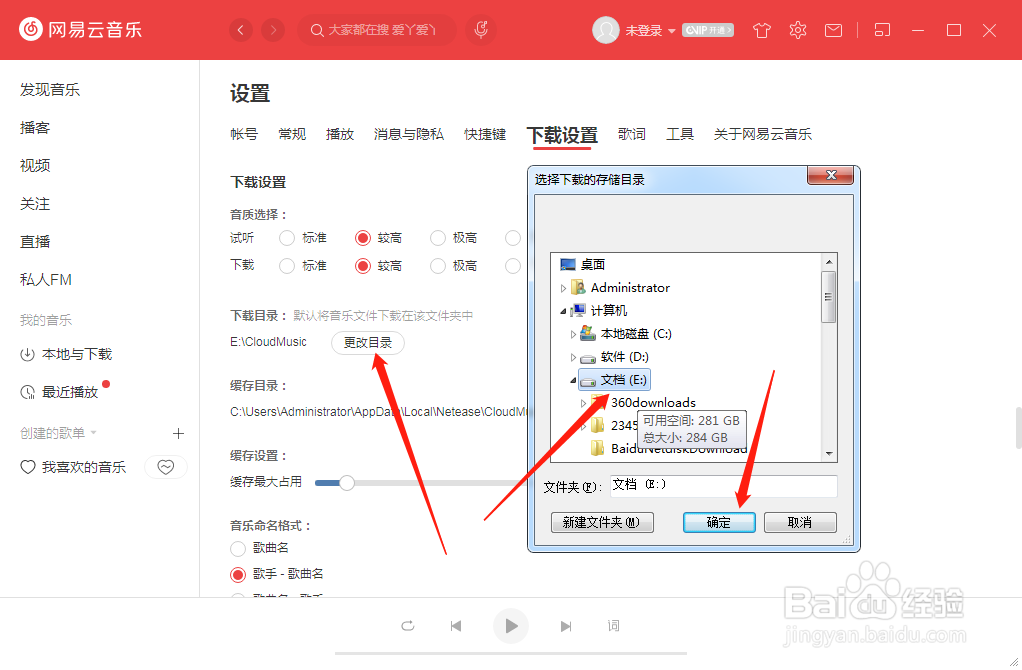Click 新建文件夹 in the dialog
The width and height of the screenshot is (1022, 670).
(x=602, y=523)
